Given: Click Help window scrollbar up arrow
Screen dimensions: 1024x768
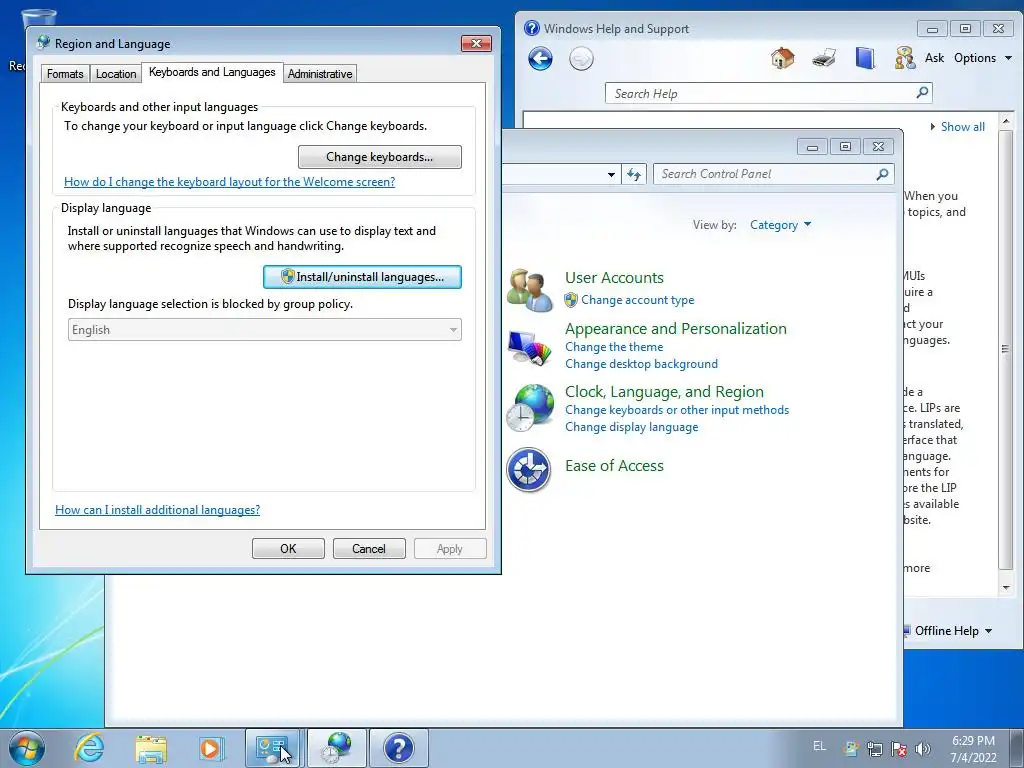Looking at the screenshot, I should (x=1006, y=121).
